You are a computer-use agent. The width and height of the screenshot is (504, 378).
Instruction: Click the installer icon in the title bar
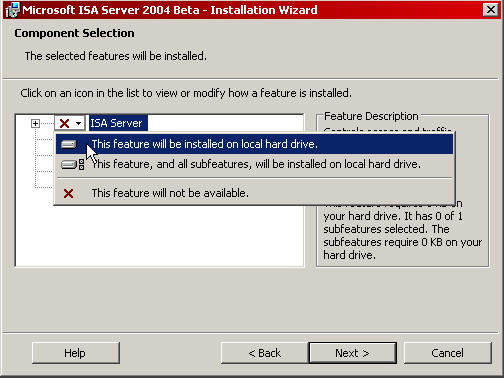(x=13, y=10)
